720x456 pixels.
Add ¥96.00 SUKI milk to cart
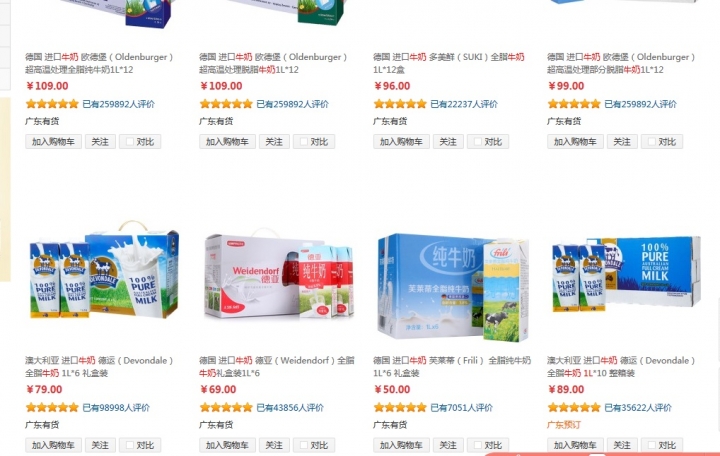[x=401, y=142]
